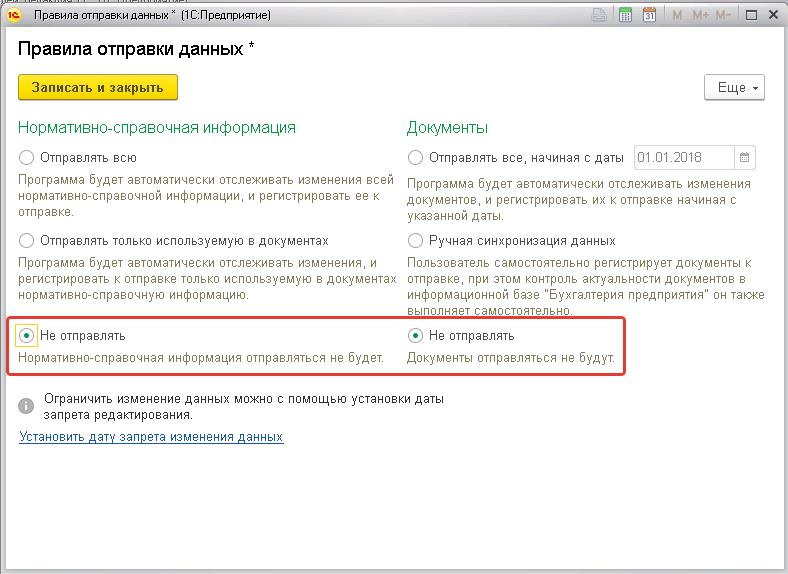Select 'Отправлять все, начиная с даты' option
The image size is (788, 574).
tap(416, 158)
